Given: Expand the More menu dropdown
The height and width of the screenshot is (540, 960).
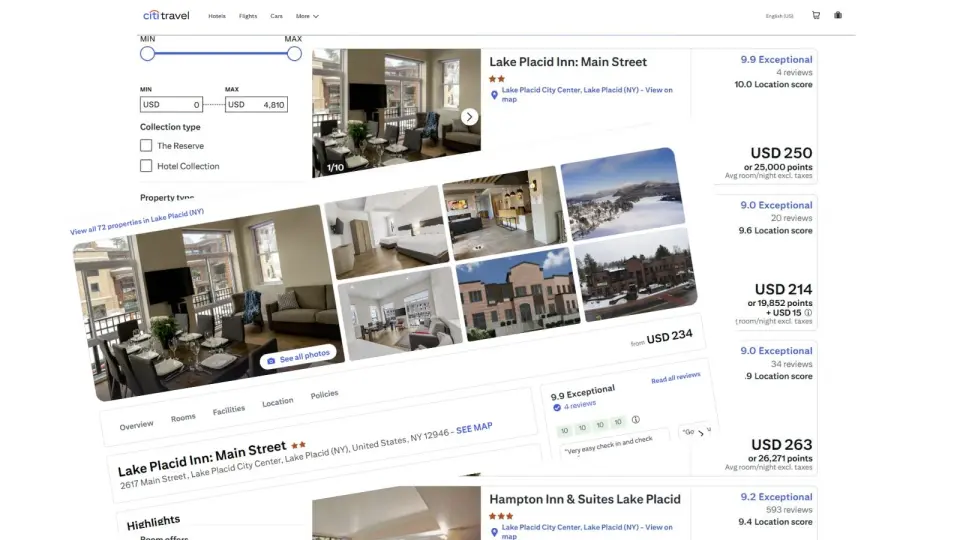Looking at the screenshot, I should tap(307, 16).
